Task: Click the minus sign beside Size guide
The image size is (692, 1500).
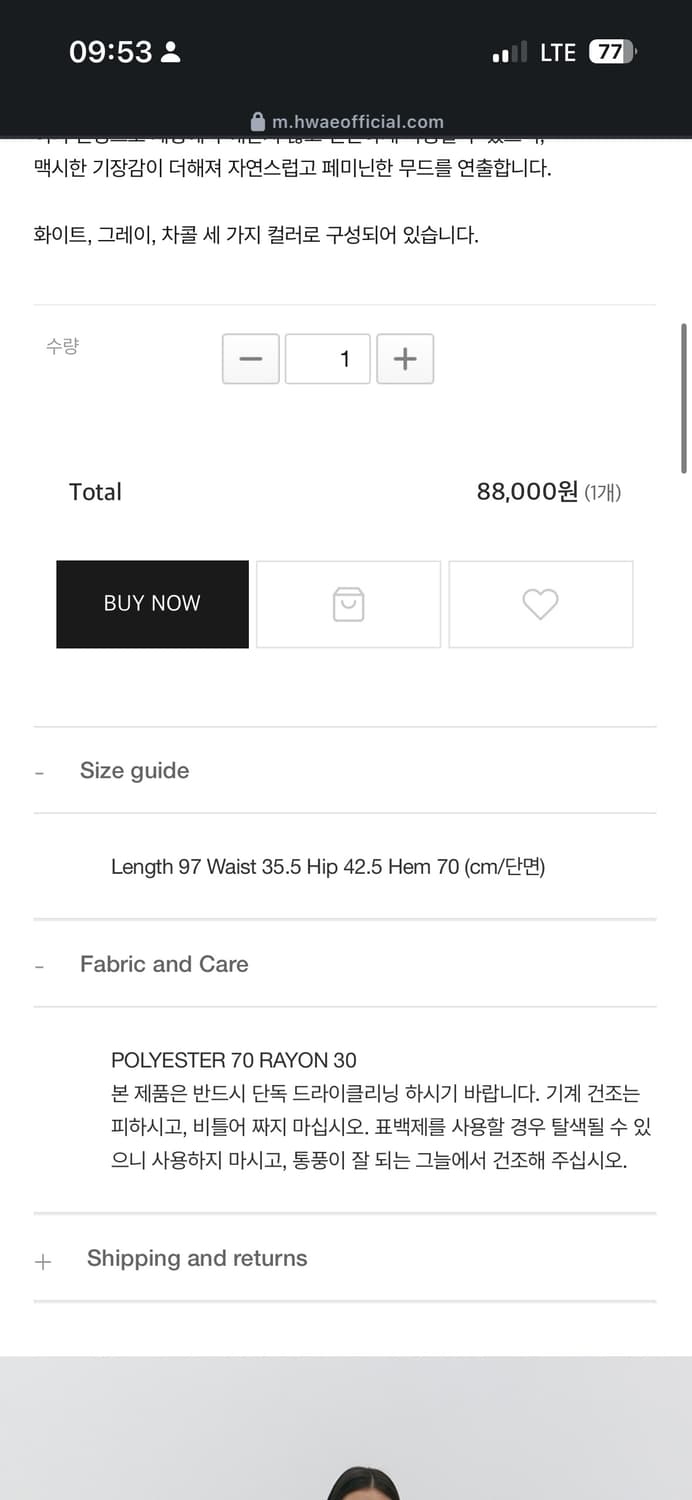Action: [x=39, y=773]
